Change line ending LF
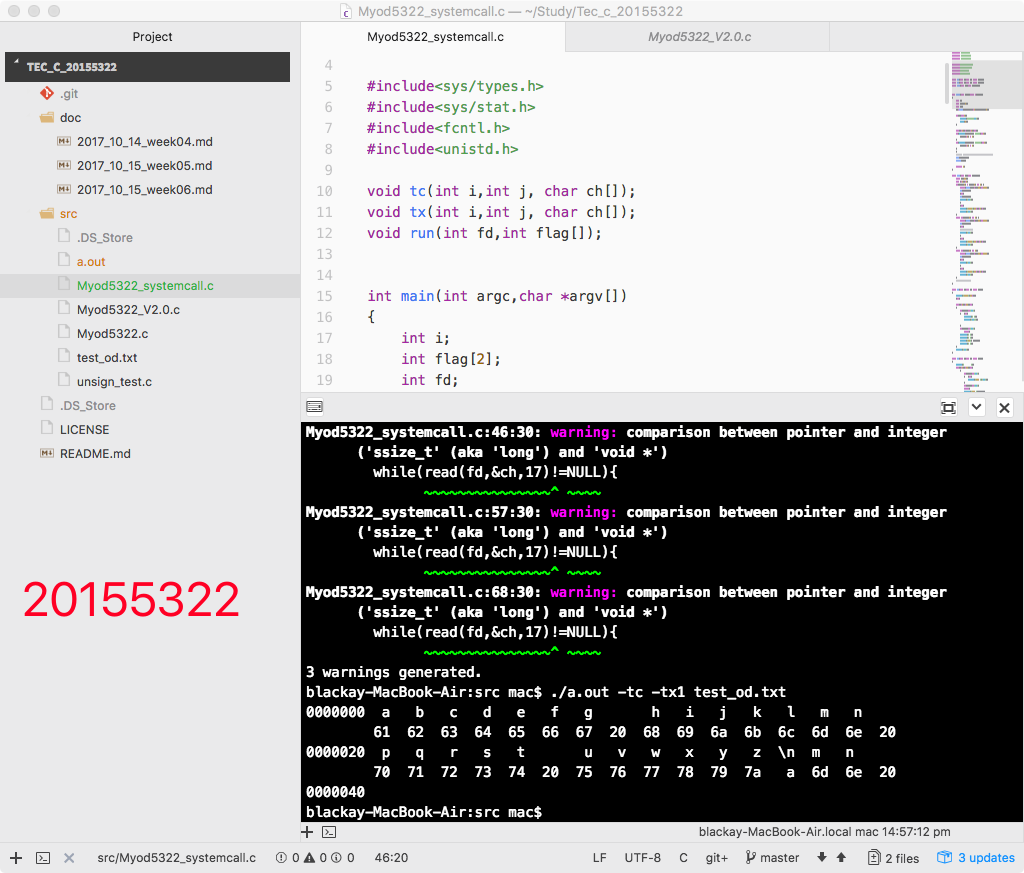The height and width of the screenshot is (873, 1024). 600,858
